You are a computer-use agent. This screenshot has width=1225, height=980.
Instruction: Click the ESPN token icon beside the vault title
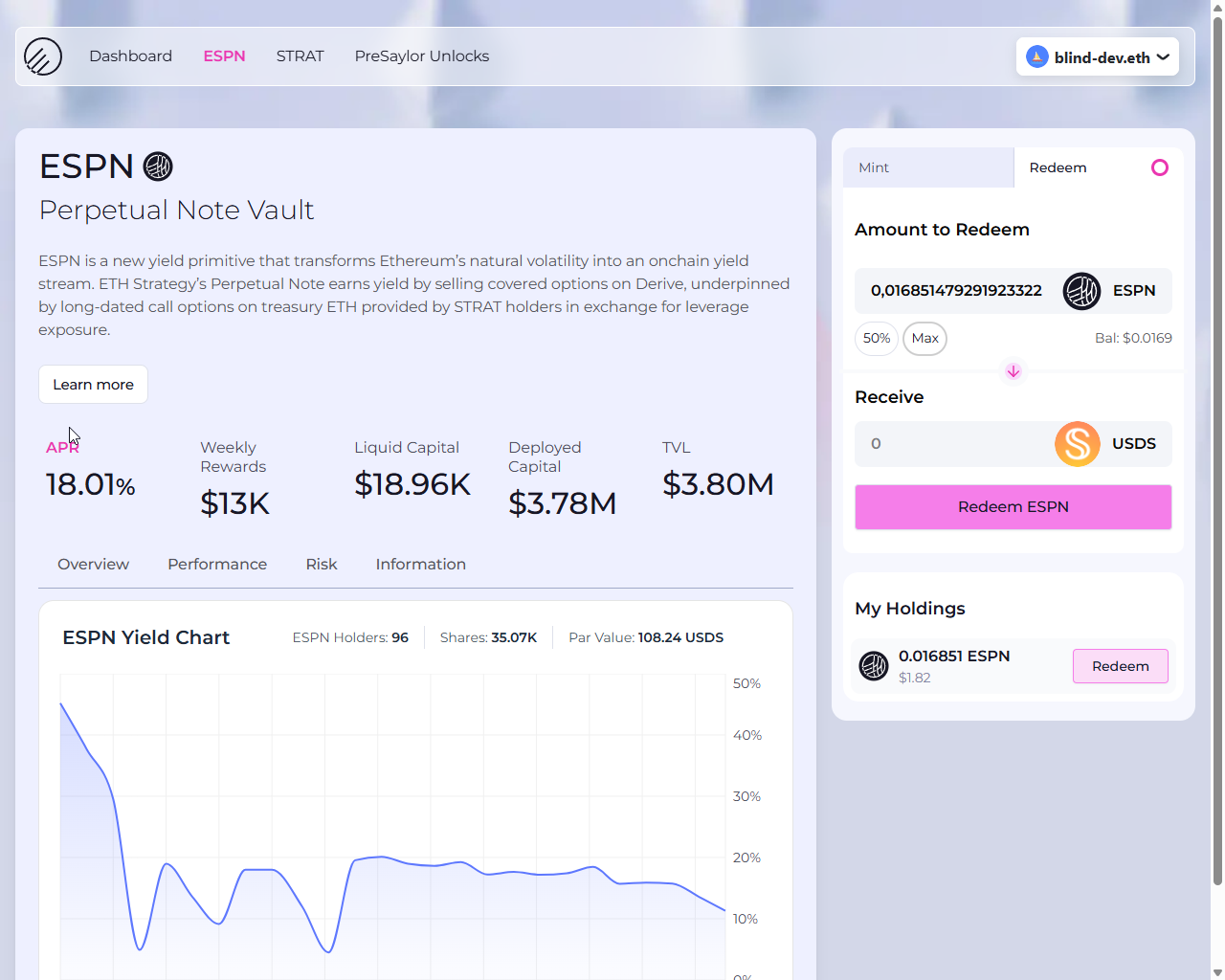pyautogui.click(x=156, y=166)
